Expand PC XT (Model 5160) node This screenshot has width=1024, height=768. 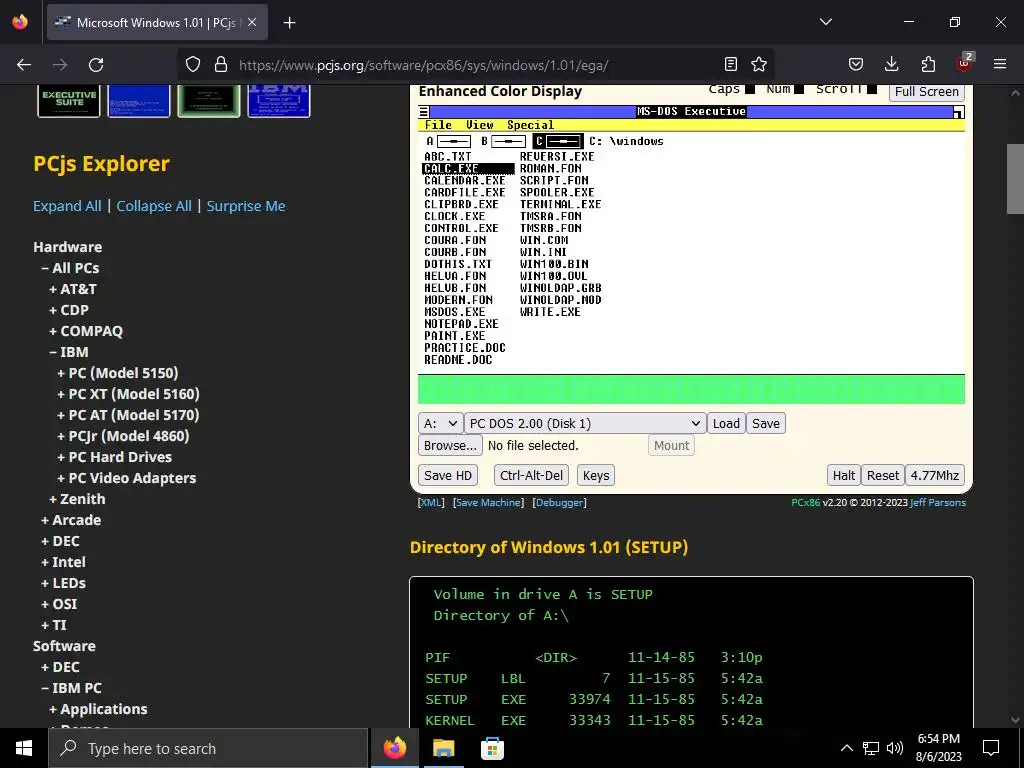128,394
